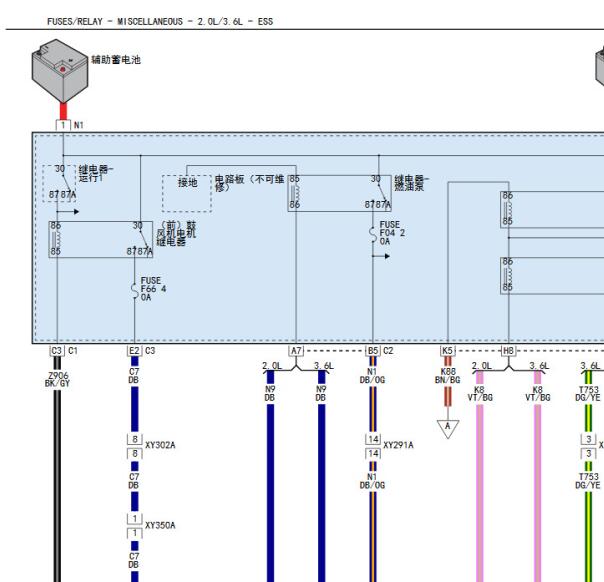Click the N9 DB label under 3.6L branch of A7
Viewport: 604px width, 582px height.
321,393
